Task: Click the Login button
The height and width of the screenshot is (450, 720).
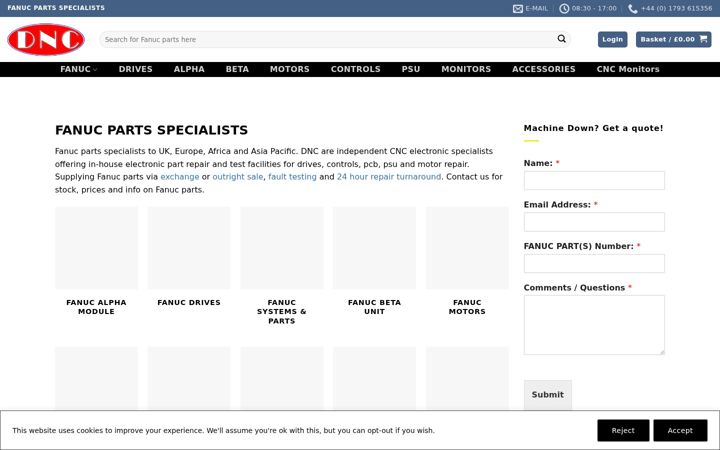Action: 613,39
